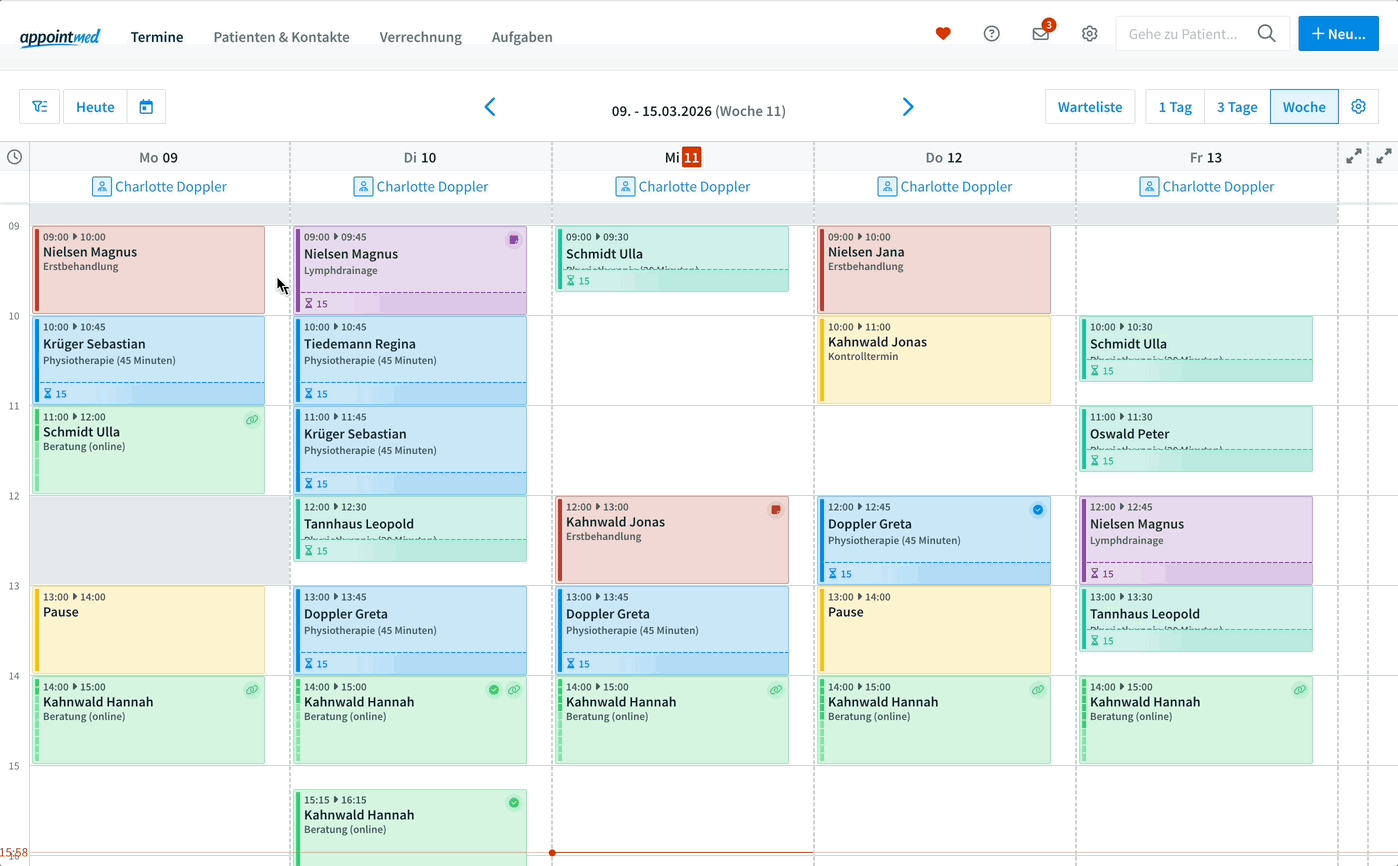Open the calendar date picker icon

[146, 107]
